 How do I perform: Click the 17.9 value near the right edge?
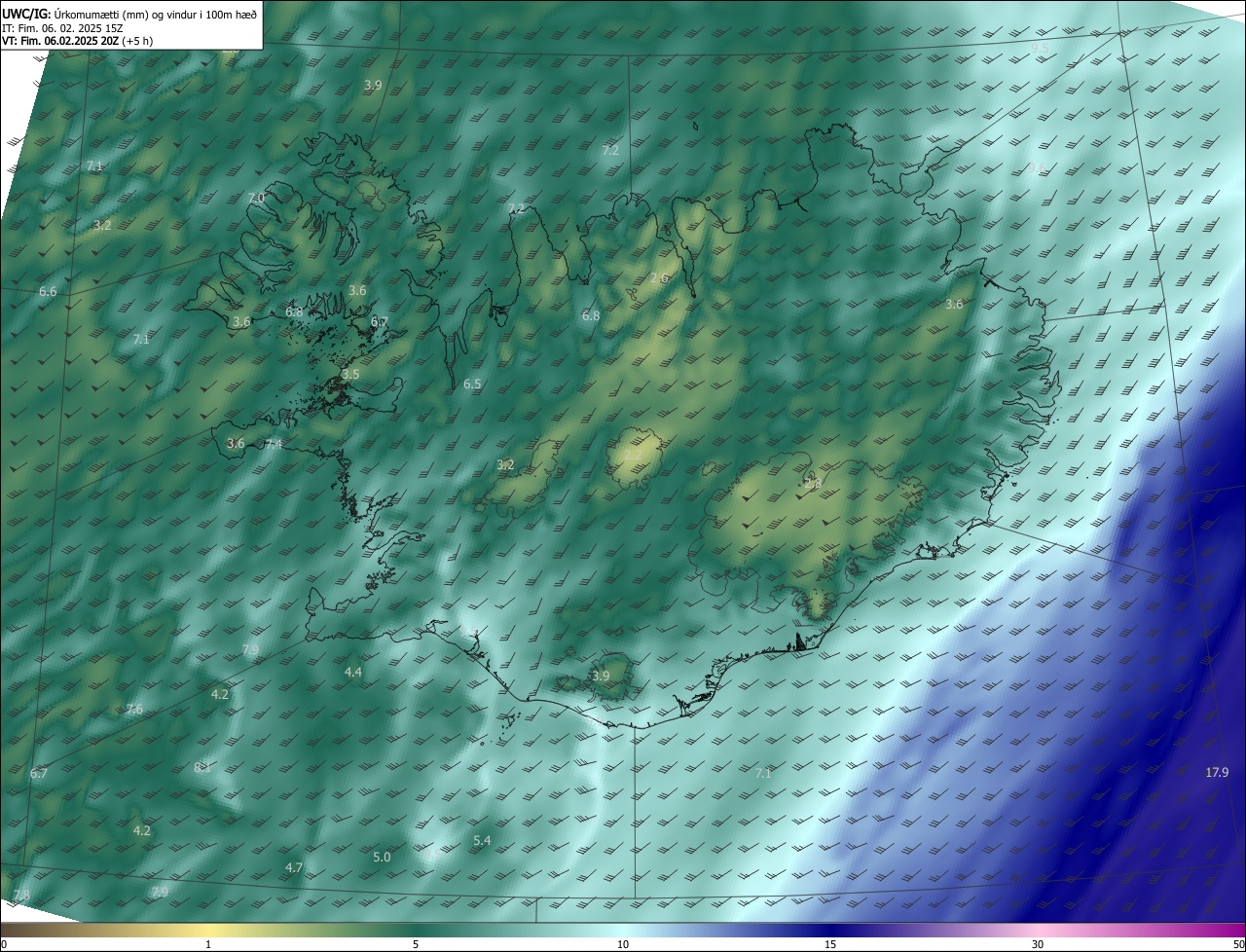coord(1217,772)
